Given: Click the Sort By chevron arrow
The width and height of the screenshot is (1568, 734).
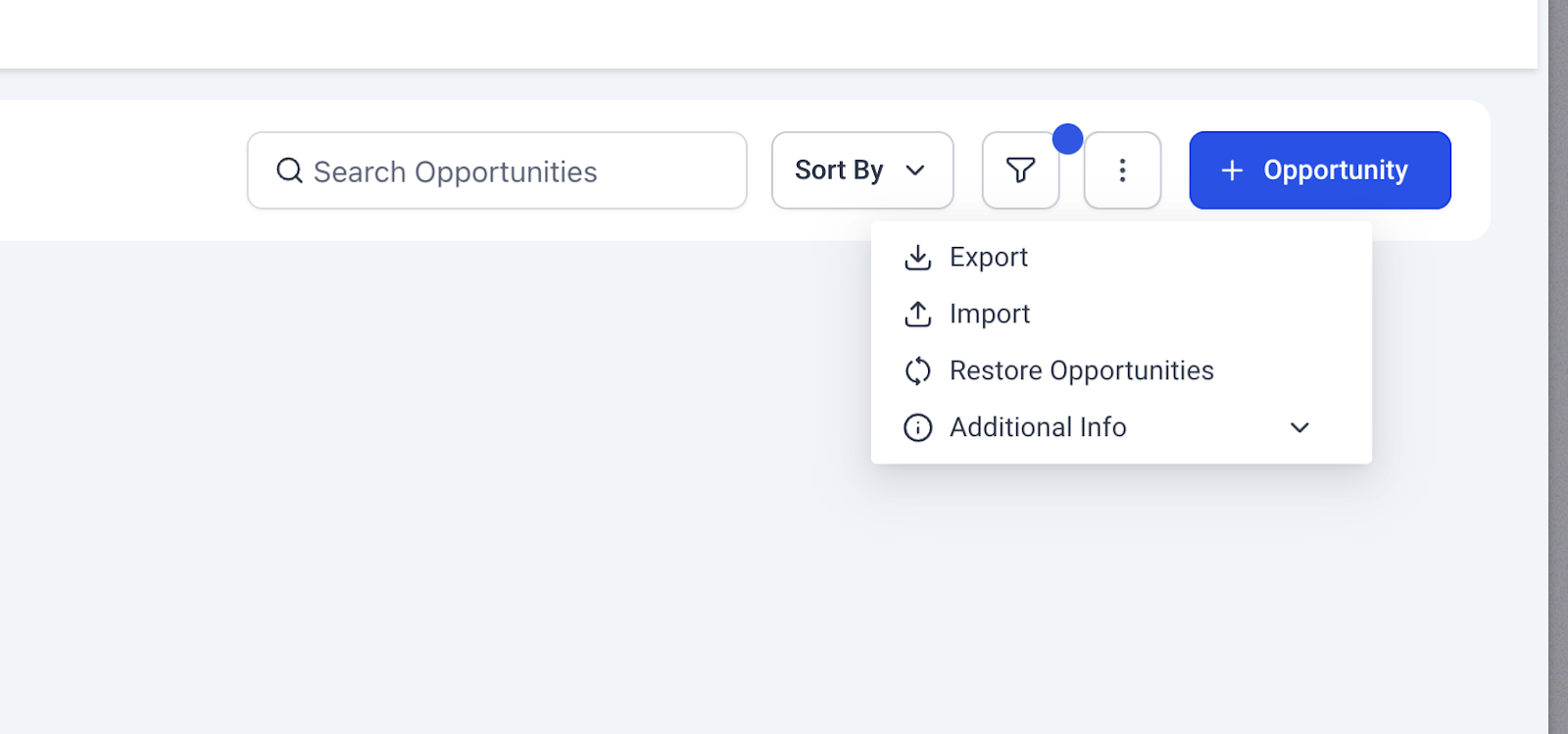Looking at the screenshot, I should pyautogui.click(x=915, y=171).
